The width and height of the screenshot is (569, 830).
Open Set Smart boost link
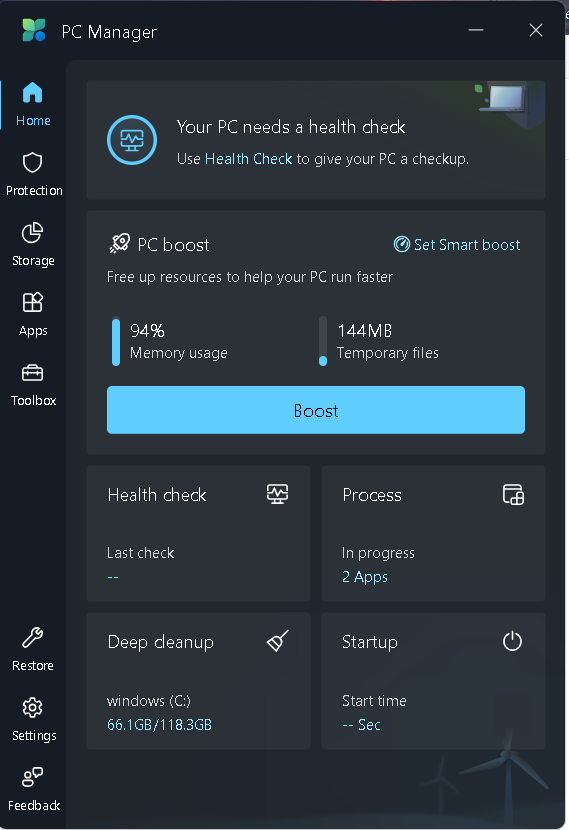tap(457, 245)
